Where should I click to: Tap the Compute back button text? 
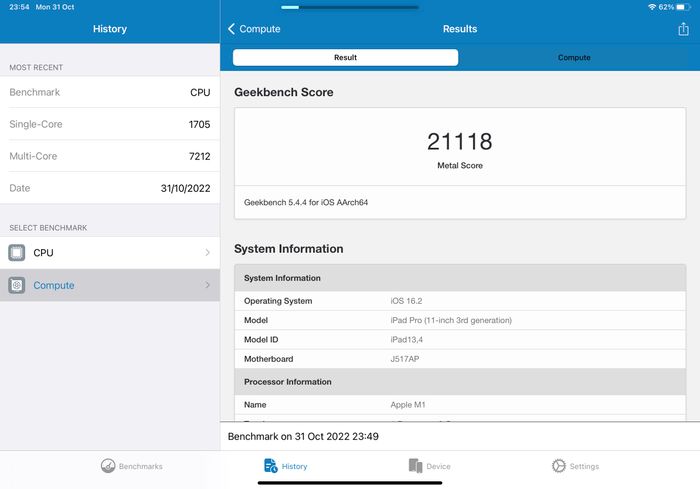click(260, 29)
